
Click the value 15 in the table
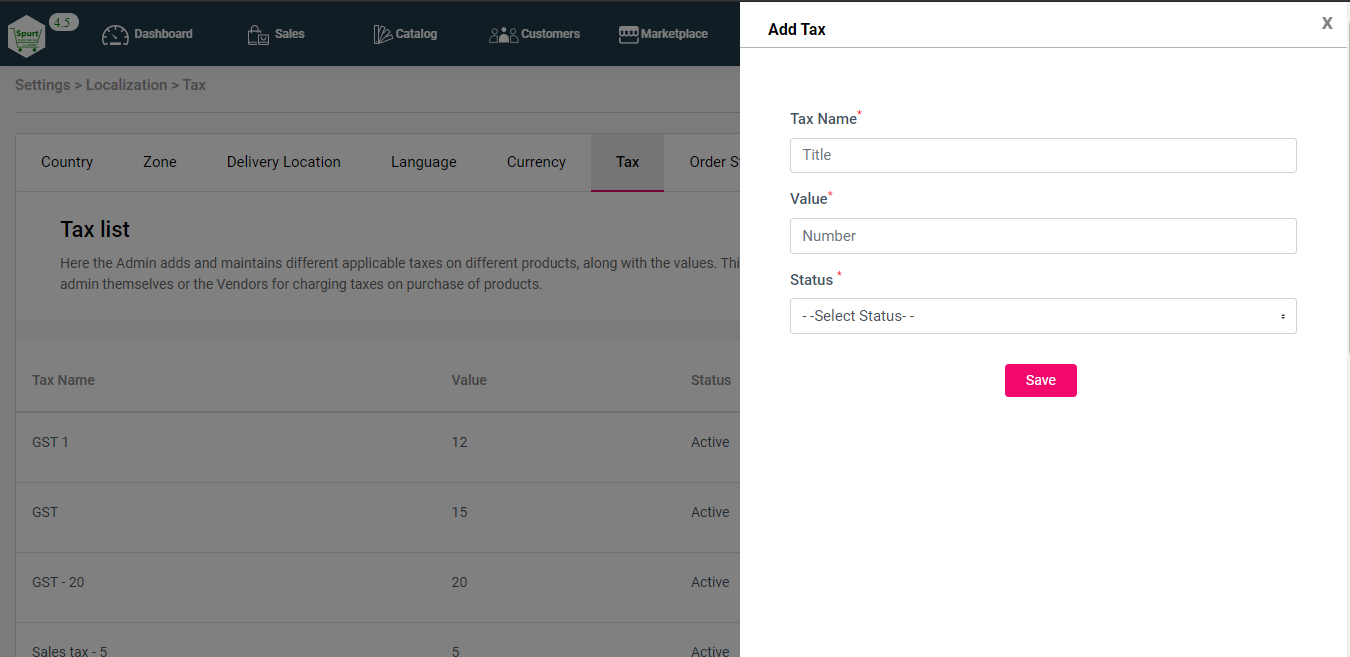pos(460,512)
